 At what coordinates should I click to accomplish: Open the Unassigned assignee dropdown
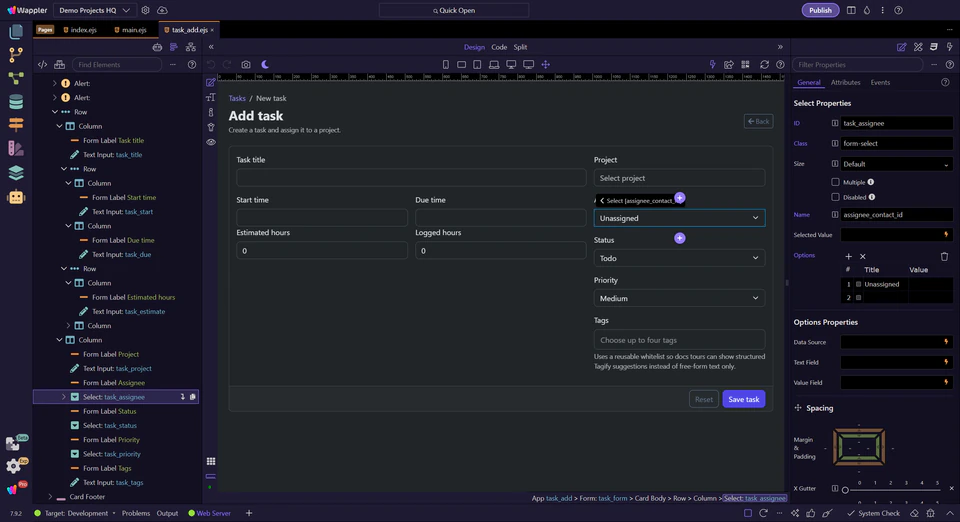point(679,218)
